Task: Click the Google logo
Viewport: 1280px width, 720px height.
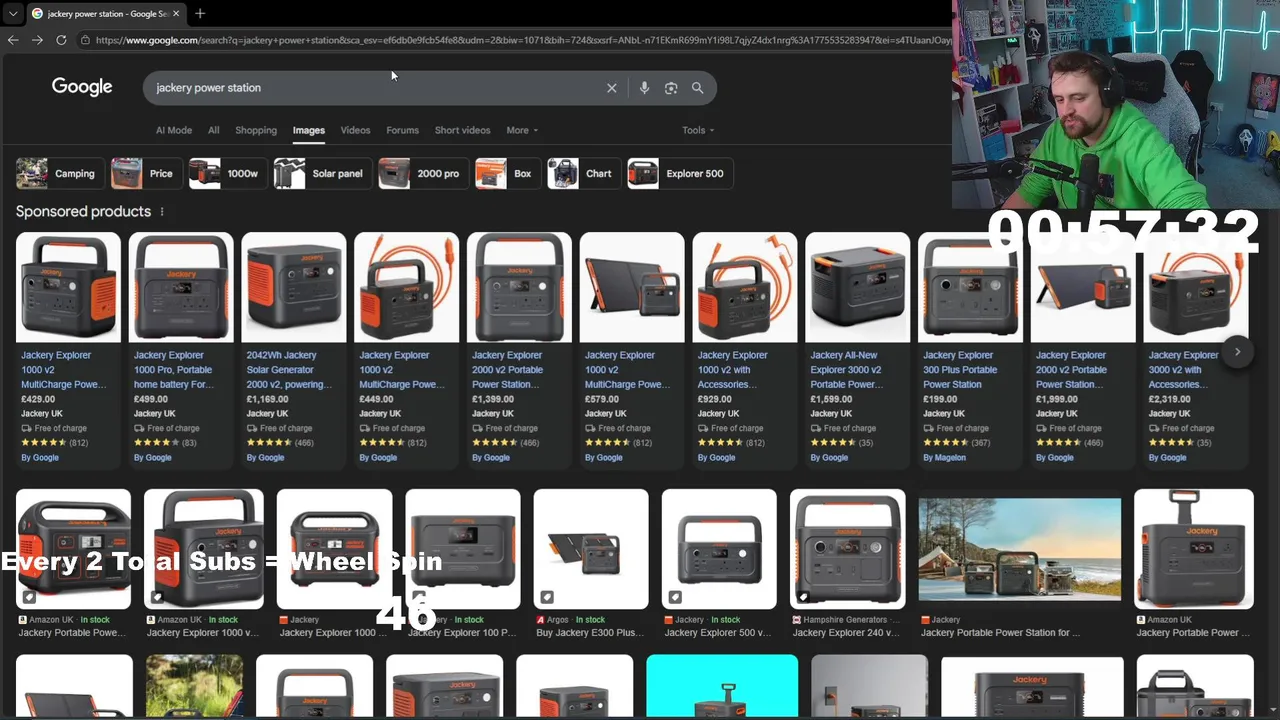Action: coord(82,87)
